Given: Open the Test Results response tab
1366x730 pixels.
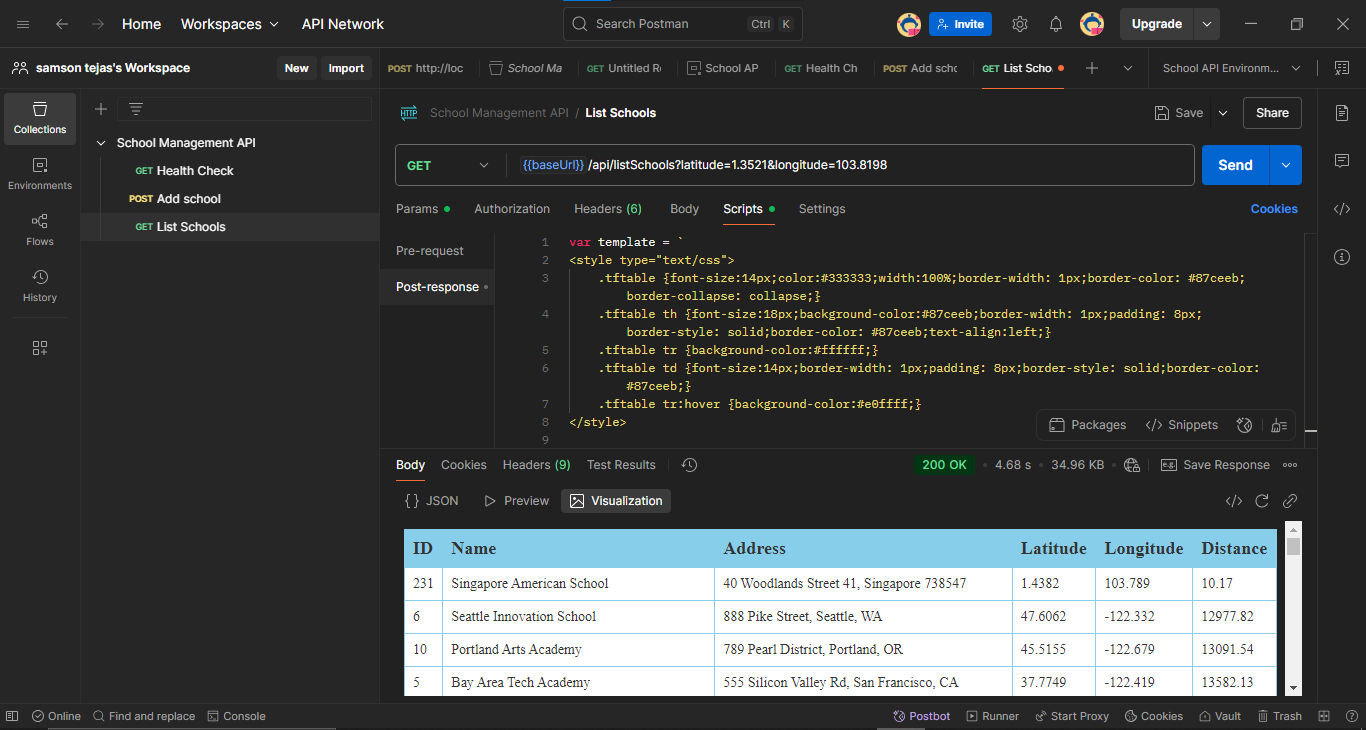Looking at the screenshot, I should tap(621, 465).
